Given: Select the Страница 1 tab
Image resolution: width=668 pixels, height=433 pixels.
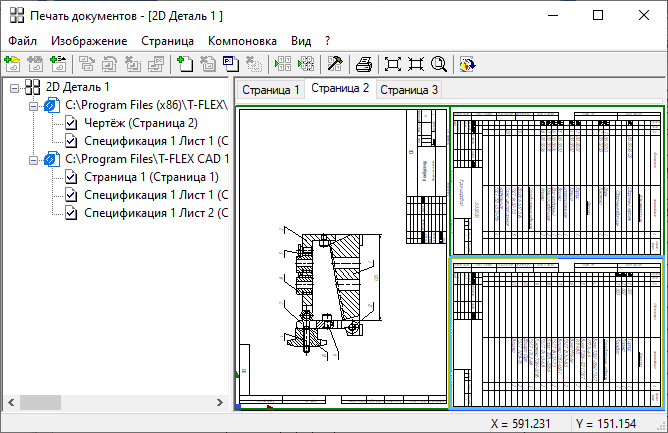Looking at the screenshot, I should click(x=270, y=90).
